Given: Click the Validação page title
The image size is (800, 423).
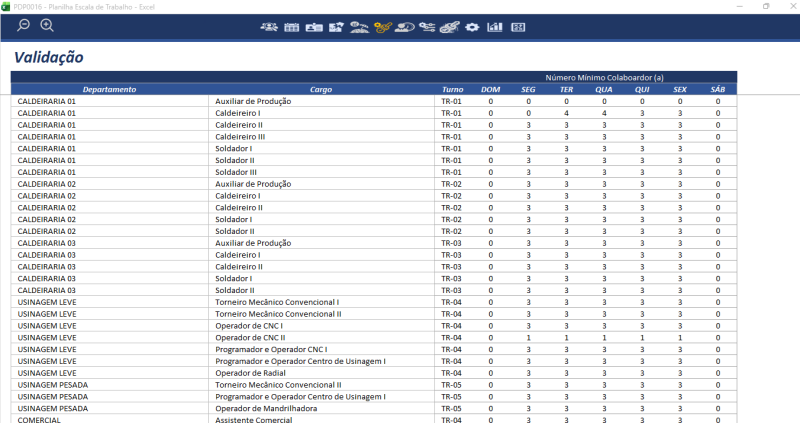Looking at the screenshot, I should click(48, 58).
